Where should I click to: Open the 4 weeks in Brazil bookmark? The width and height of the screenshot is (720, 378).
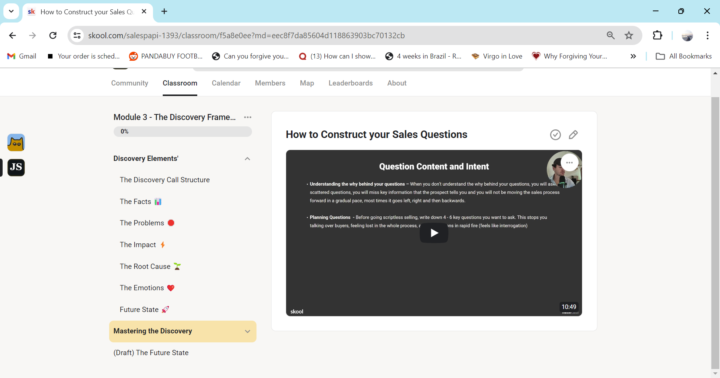click(423, 56)
